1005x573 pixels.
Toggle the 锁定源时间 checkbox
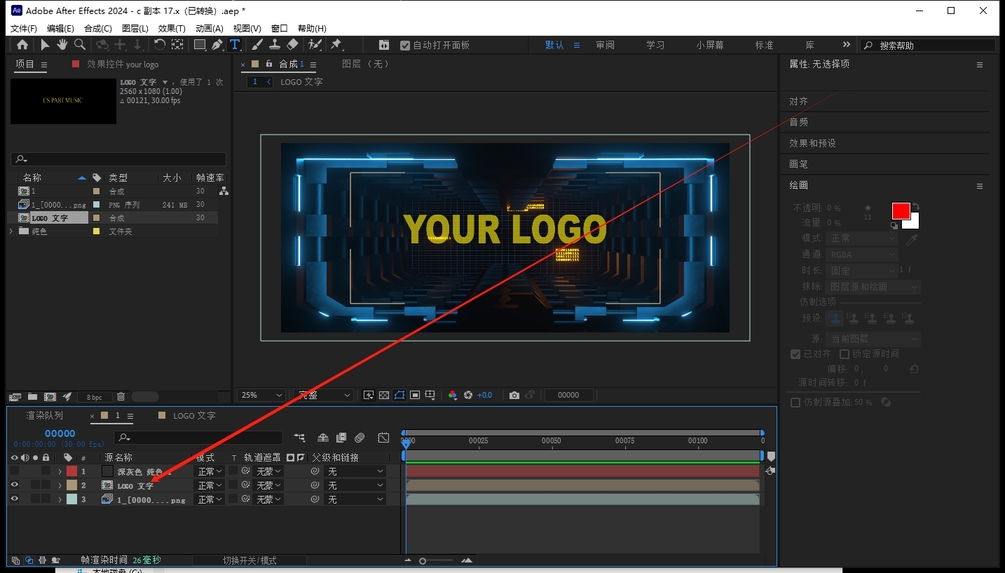845,354
